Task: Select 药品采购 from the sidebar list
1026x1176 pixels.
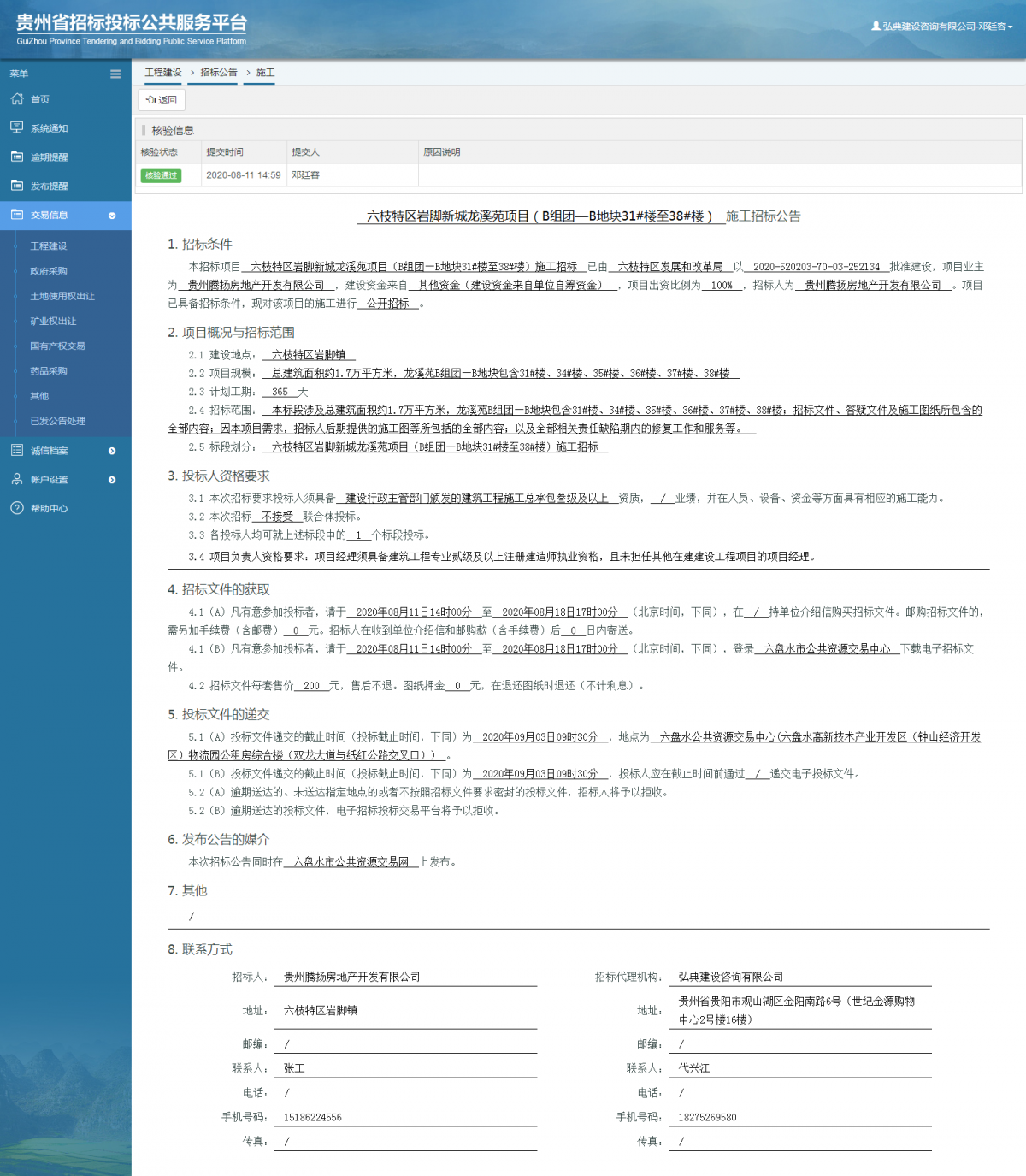Action: pos(48,370)
